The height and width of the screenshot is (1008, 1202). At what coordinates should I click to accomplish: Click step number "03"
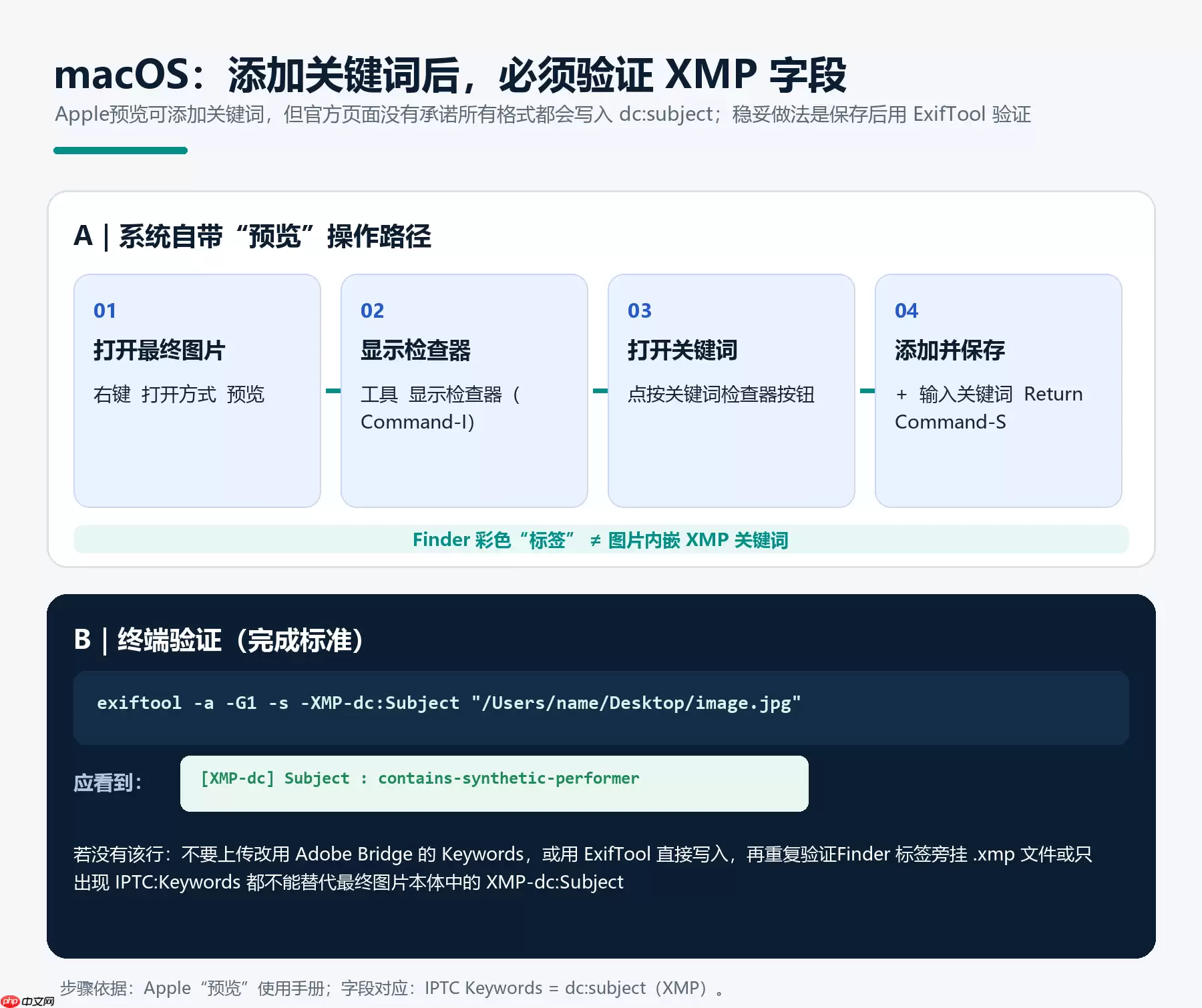pyautogui.click(x=639, y=310)
